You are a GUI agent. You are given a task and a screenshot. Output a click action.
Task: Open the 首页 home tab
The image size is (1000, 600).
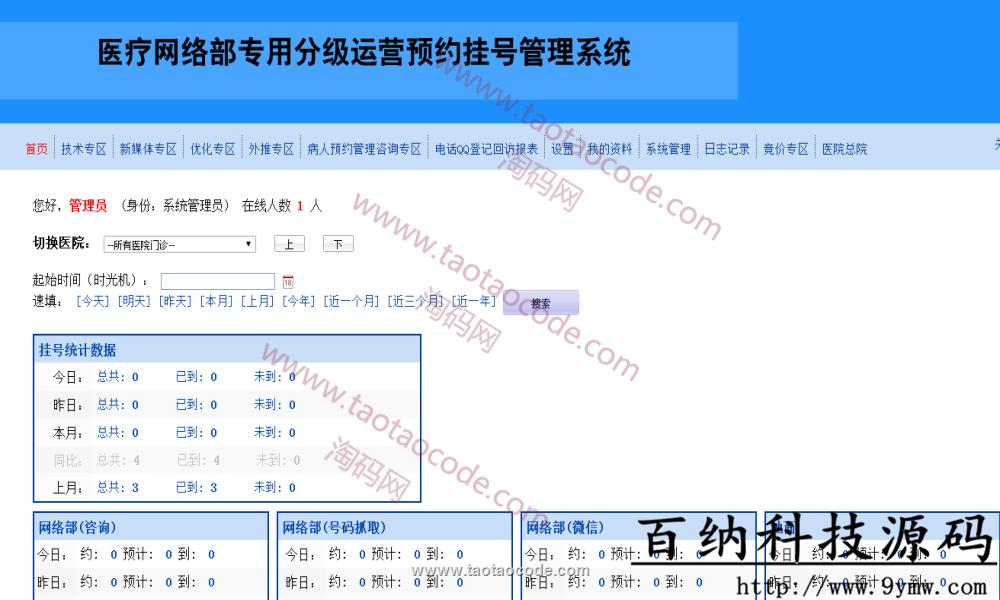[x=37, y=149]
